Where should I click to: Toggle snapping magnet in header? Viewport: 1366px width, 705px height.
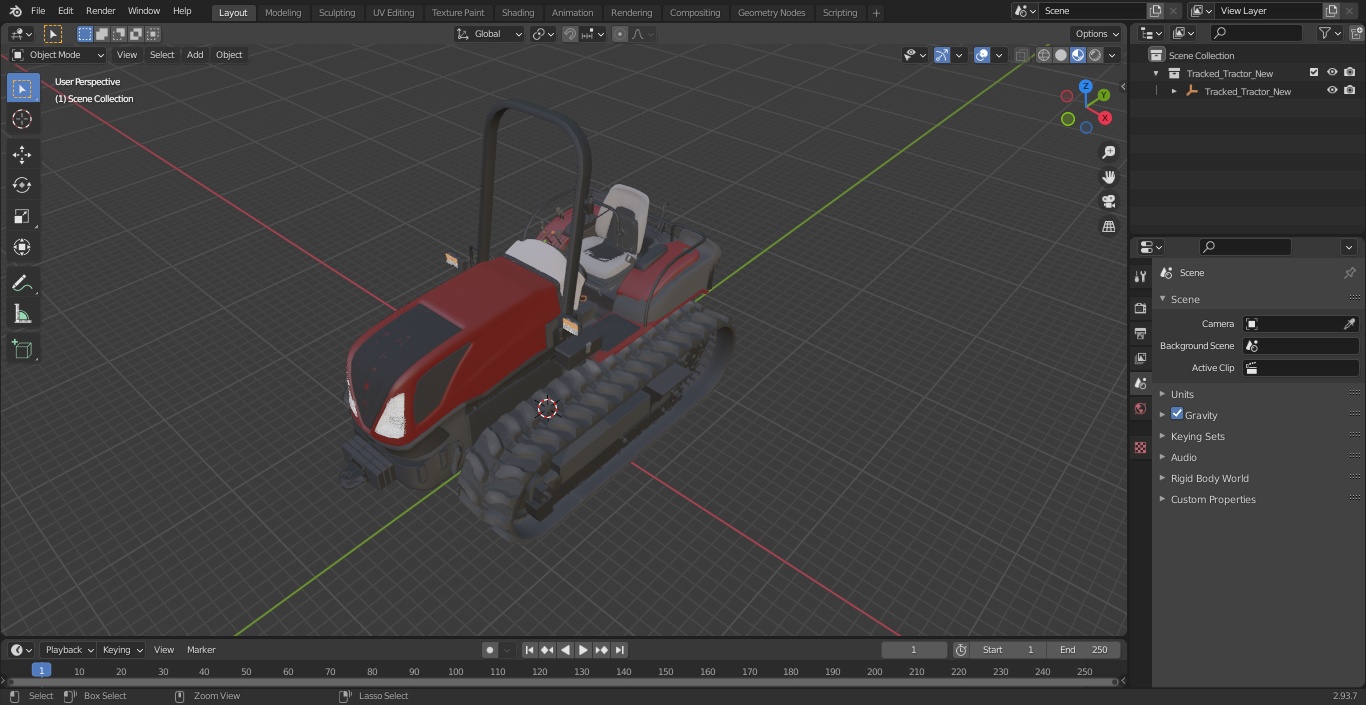pyautogui.click(x=570, y=34)
